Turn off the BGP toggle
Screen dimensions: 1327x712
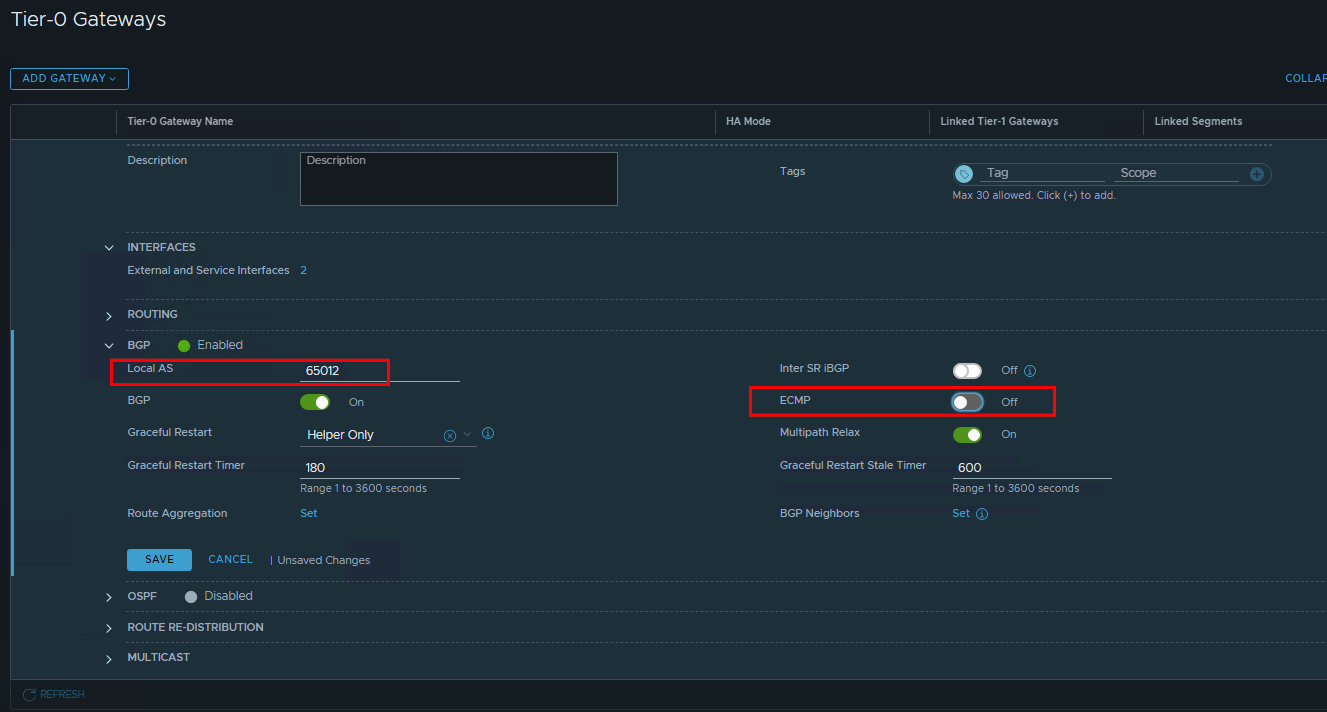[x=315, y=402]
